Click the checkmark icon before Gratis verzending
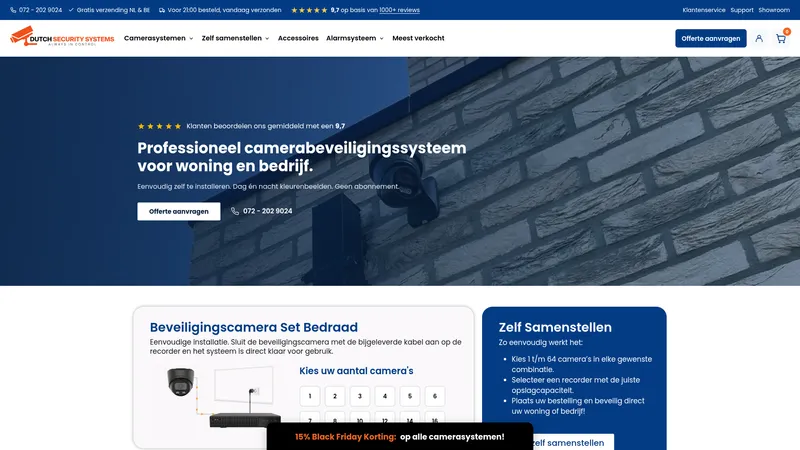The height and width of the screenshot is (450, 800). (x=71, y=10)
